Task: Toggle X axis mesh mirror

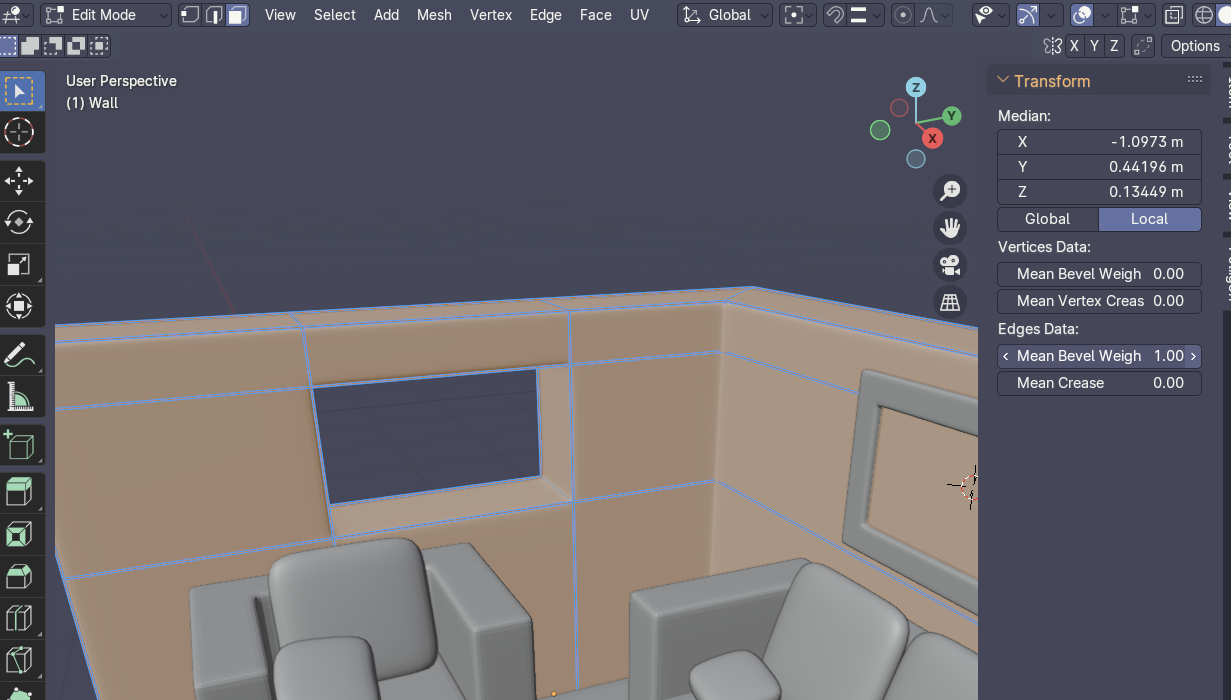Action: click(1074, 46)
